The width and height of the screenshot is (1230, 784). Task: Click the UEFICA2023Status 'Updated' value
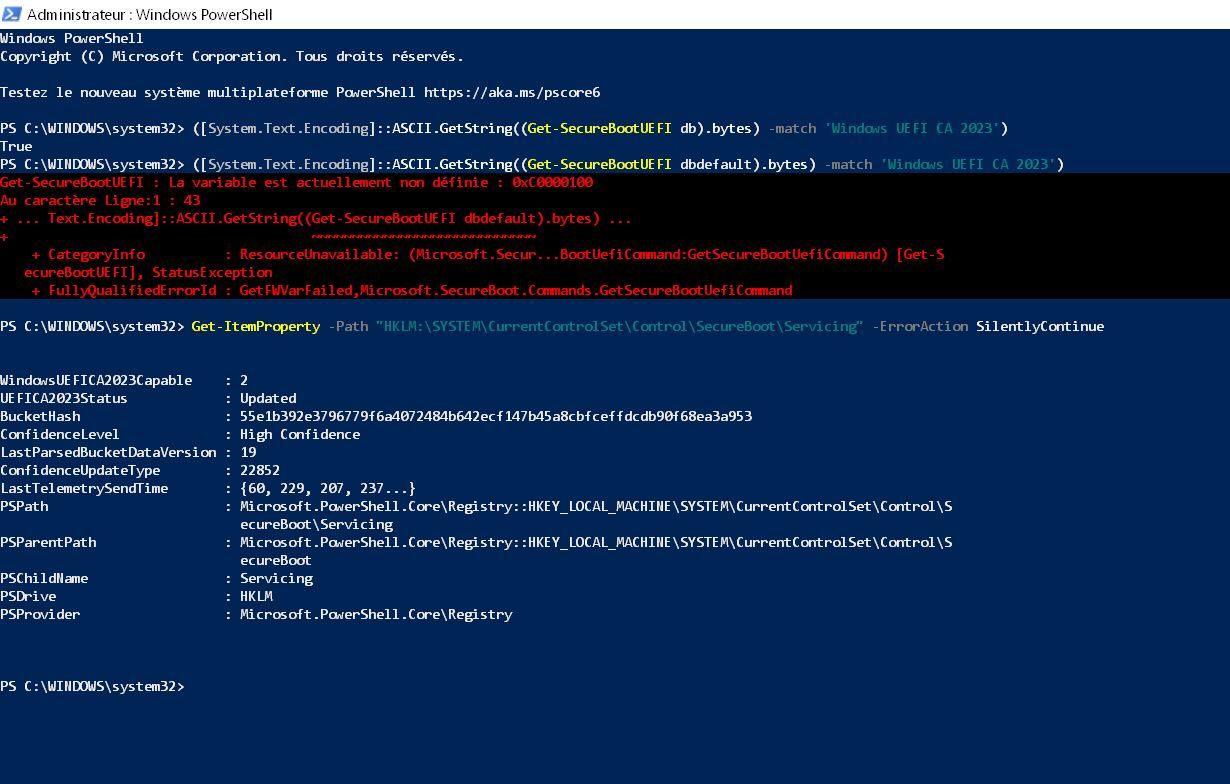pos(268,398)
